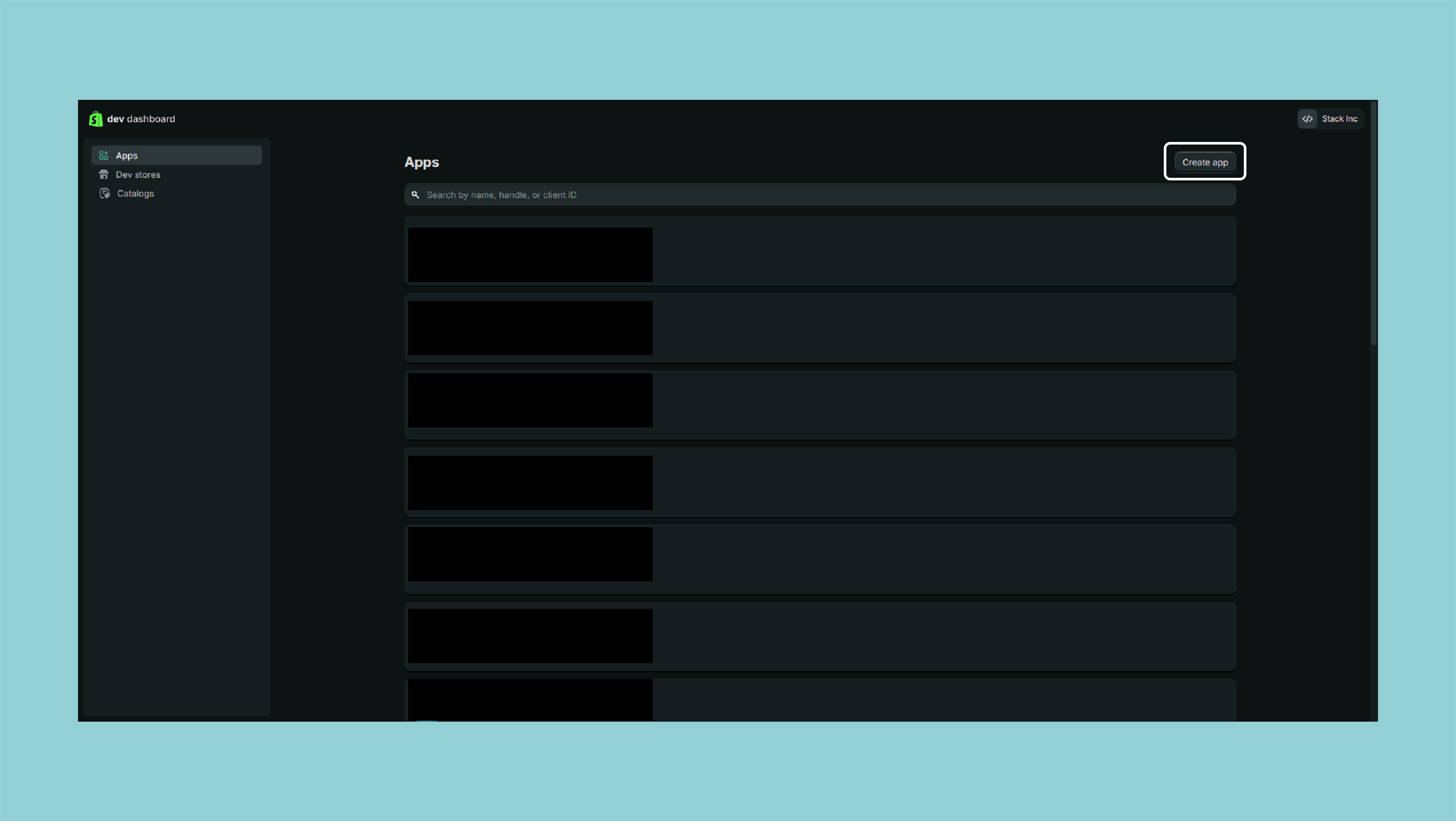Go to the Catalogs section
Screen dimensions: 1456x821
pos(135,193)
